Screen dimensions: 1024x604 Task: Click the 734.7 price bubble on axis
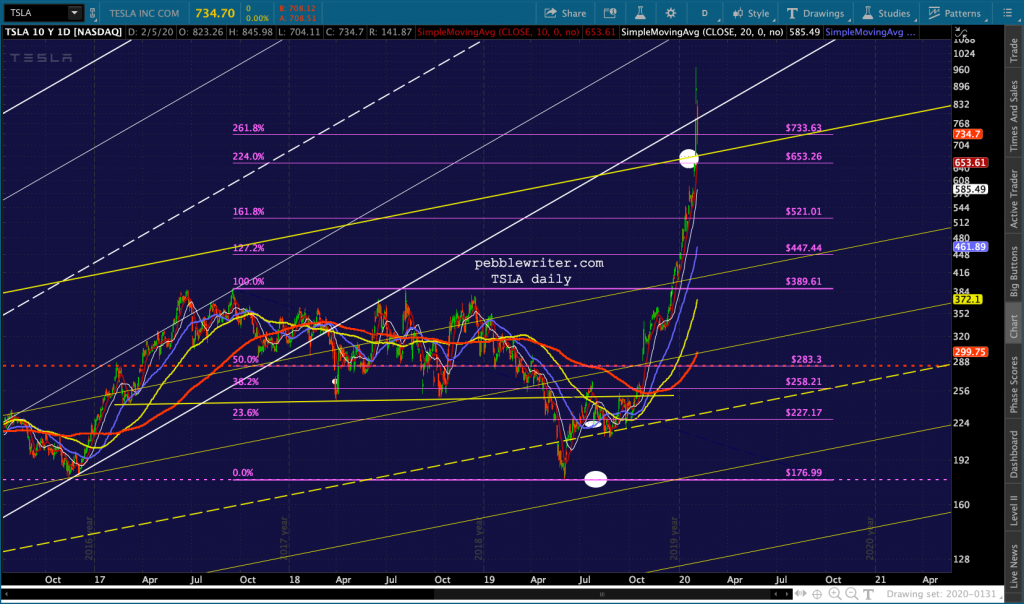(967, 134)
